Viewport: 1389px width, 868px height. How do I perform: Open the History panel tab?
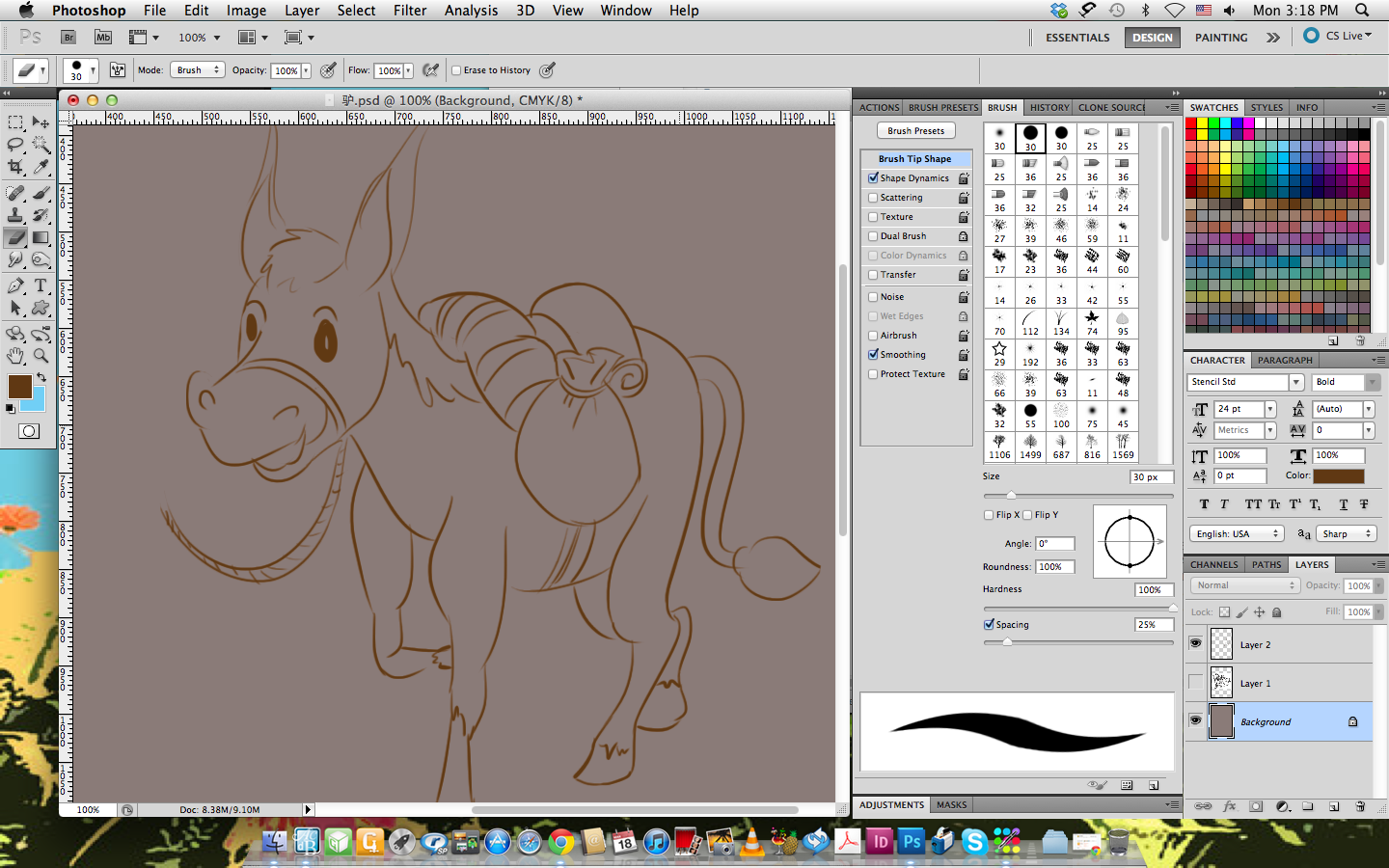(1049, 107)
